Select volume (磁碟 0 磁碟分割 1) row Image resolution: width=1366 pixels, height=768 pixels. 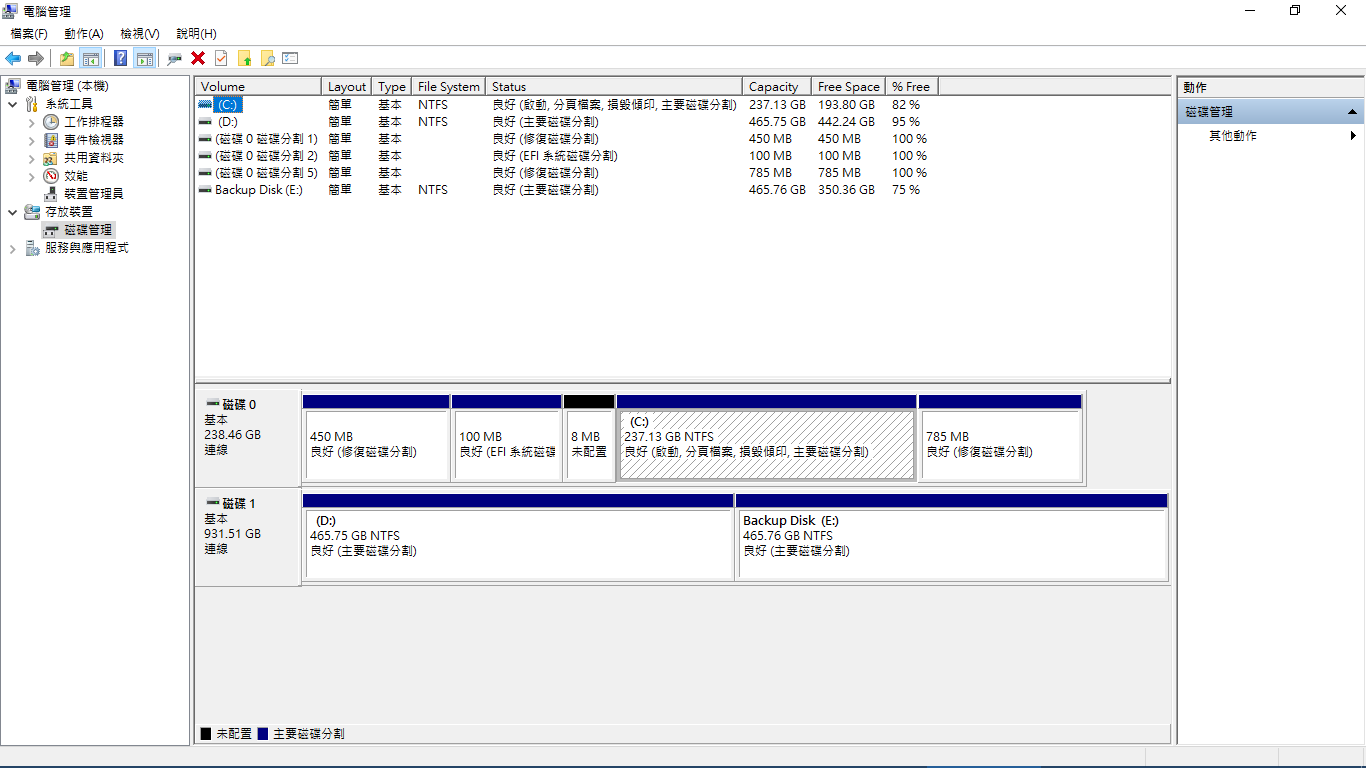[567, 138]
